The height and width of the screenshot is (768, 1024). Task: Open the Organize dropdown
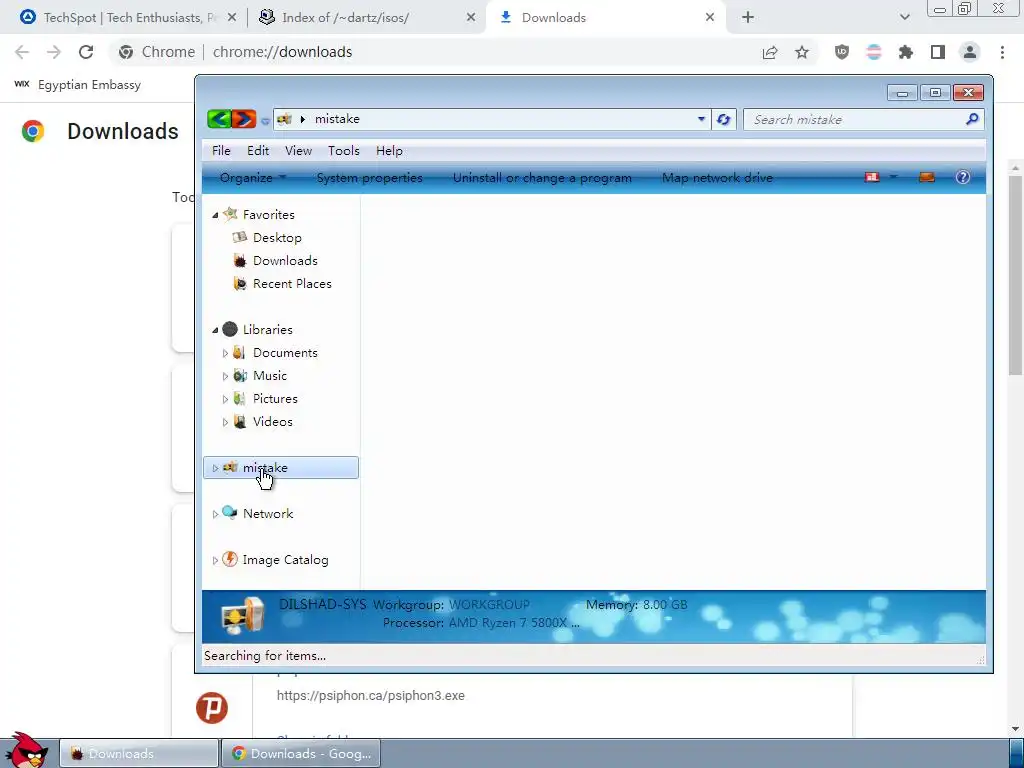coord(253,178)
